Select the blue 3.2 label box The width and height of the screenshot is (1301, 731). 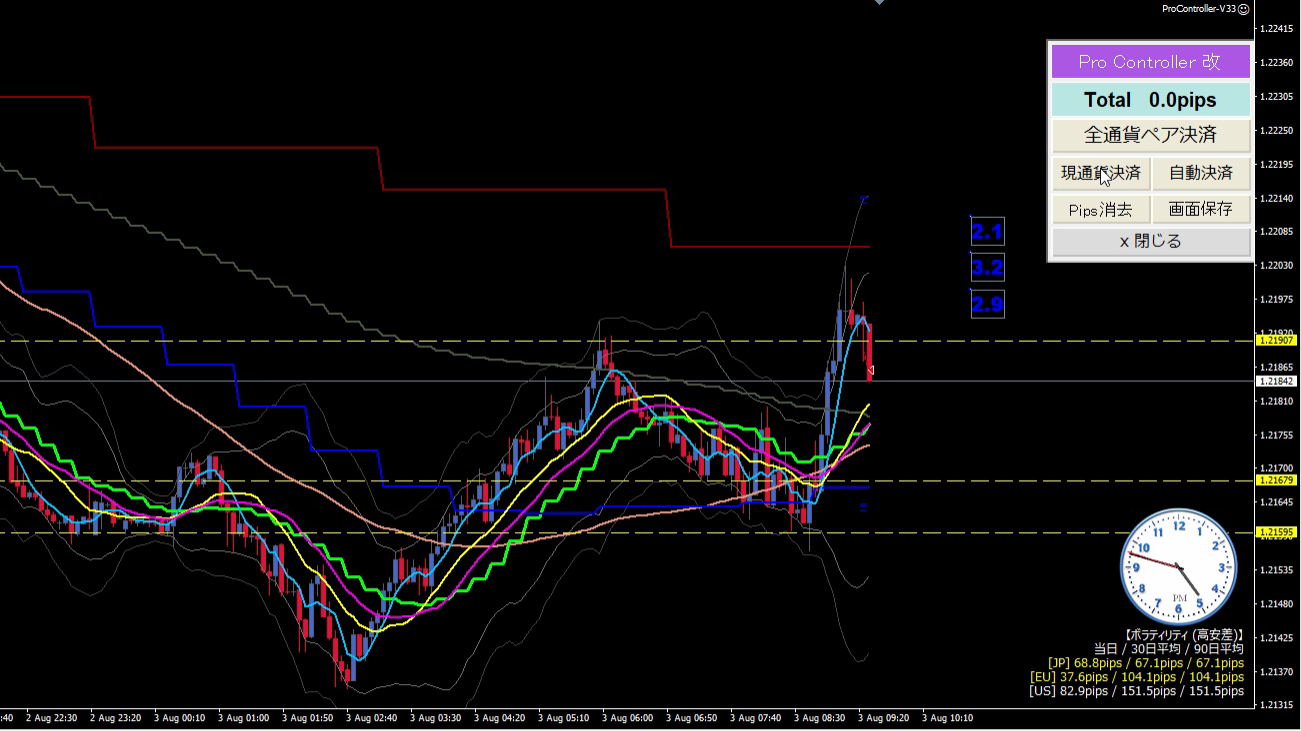(987, 268)
